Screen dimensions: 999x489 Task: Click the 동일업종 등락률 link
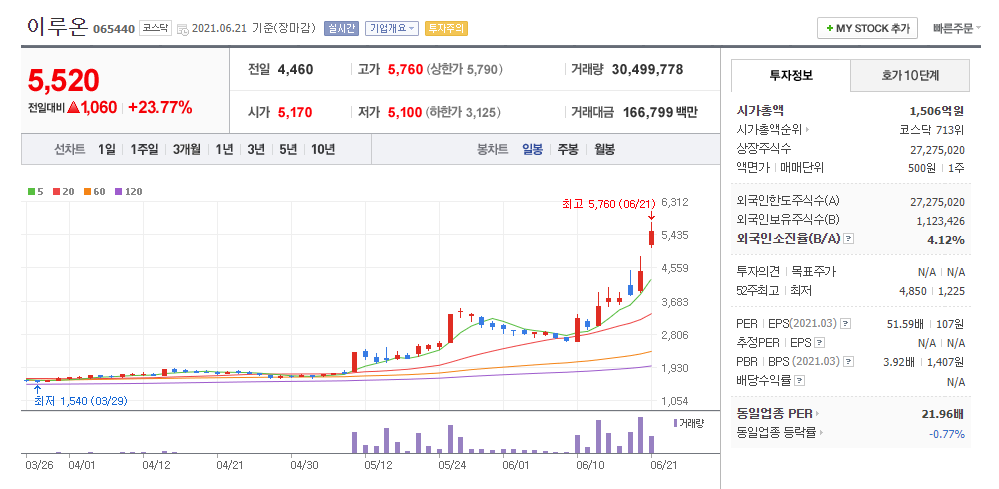click(x=776, y=434)
